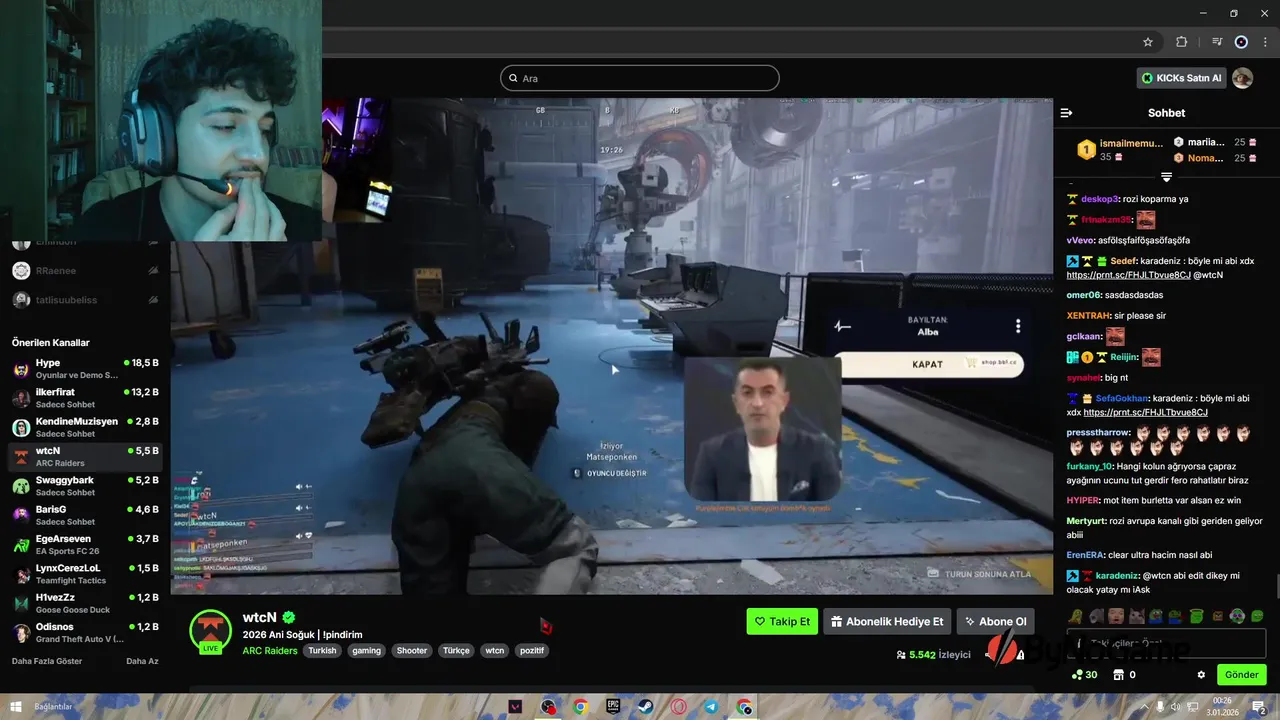Viewport: 1280px width, 720px height.
Task: Open tatlisuubeliss followed channel
Action: [x=85, y=299]
